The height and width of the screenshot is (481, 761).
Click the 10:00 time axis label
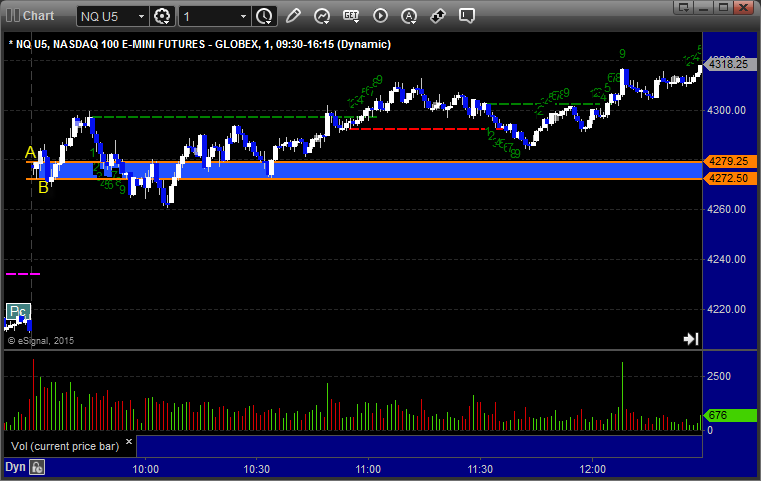(146, 469)
